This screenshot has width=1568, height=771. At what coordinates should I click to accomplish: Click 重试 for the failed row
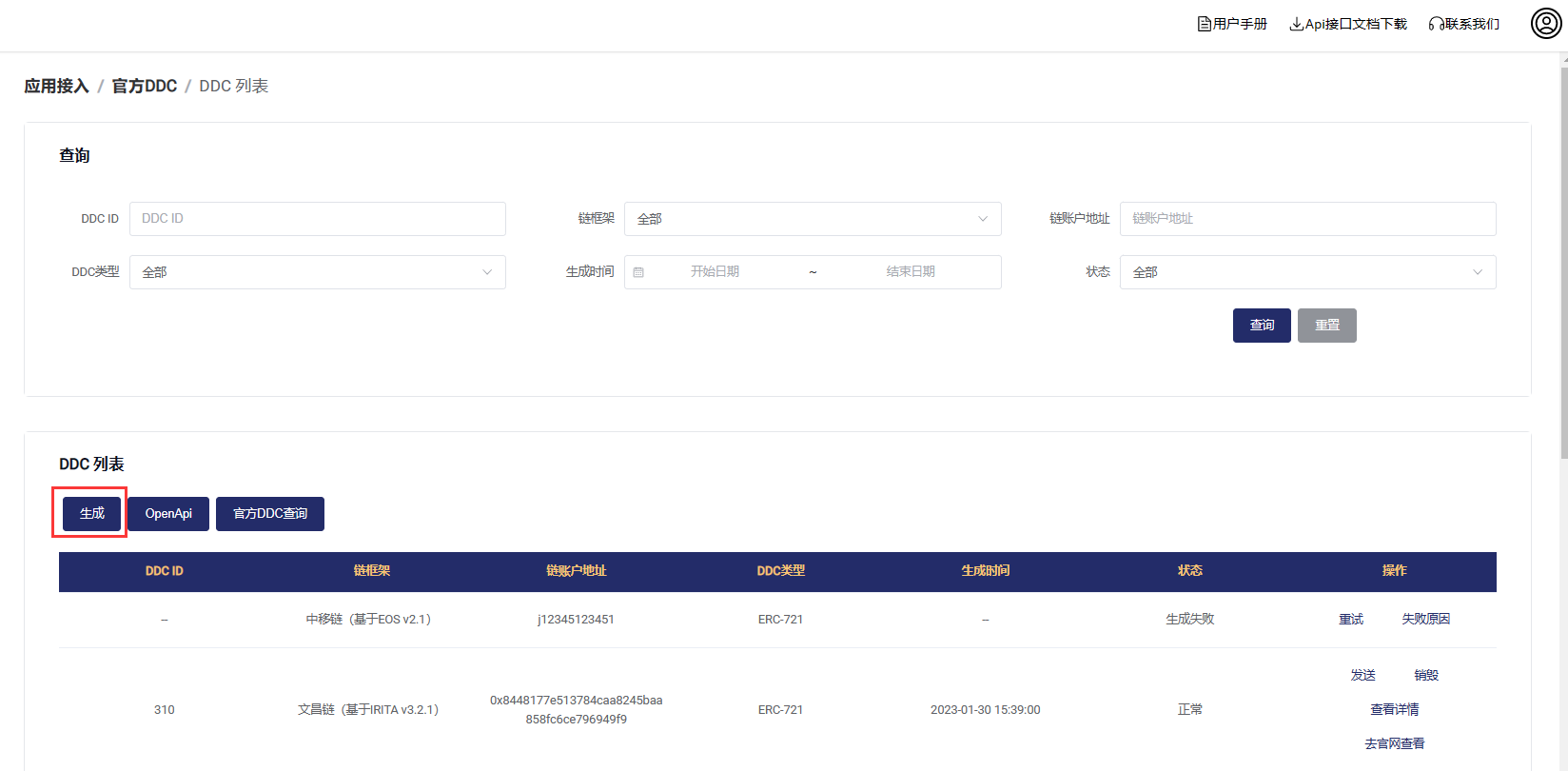(1351, 620)
